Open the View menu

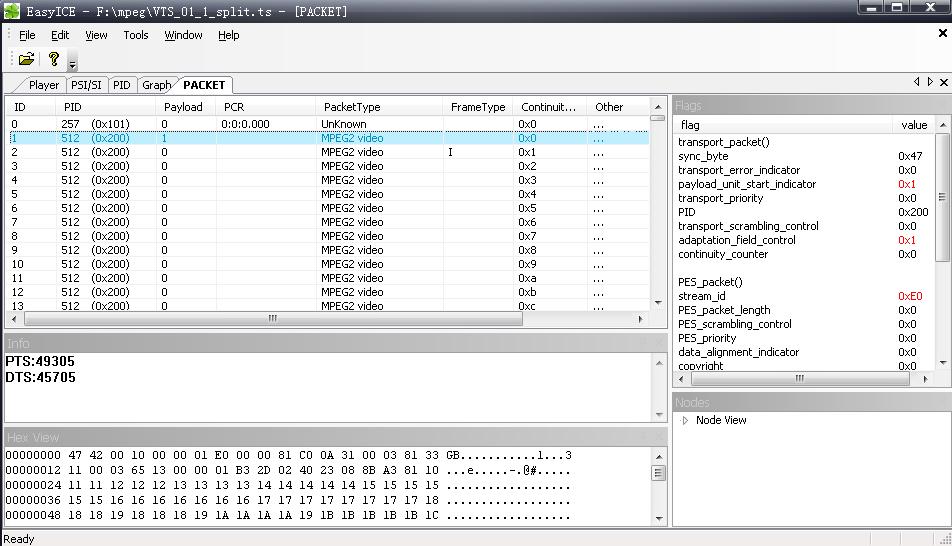[96, 35]
